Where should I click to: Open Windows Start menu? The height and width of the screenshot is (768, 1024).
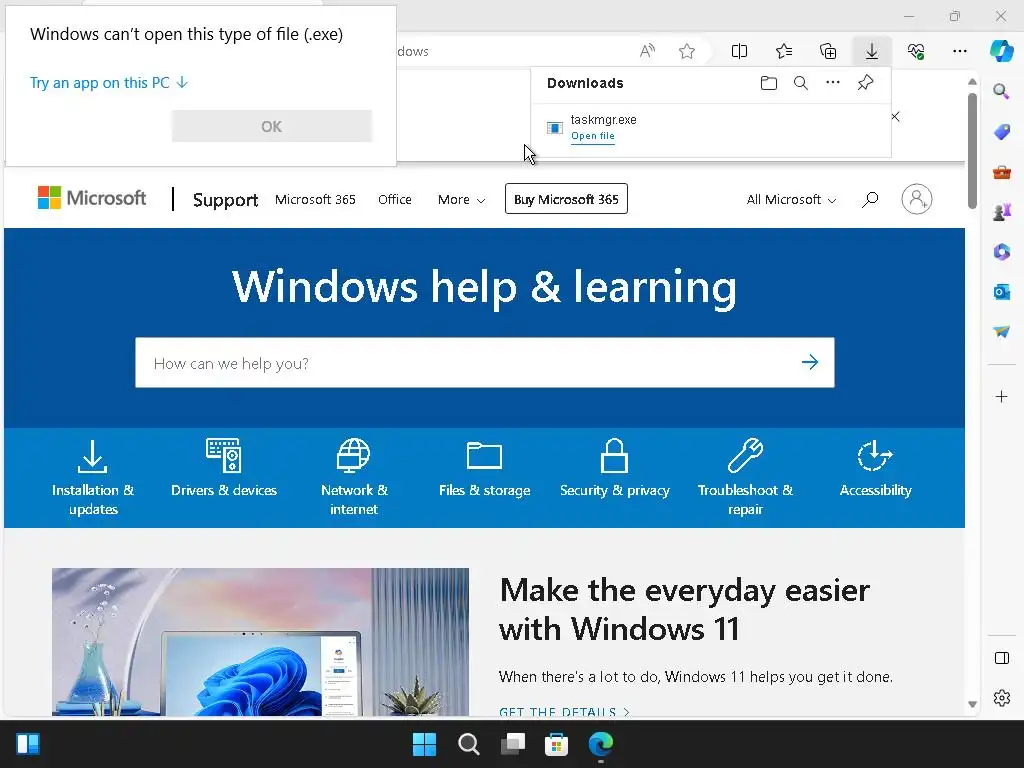pyautogui.click(x=424, y=744)
